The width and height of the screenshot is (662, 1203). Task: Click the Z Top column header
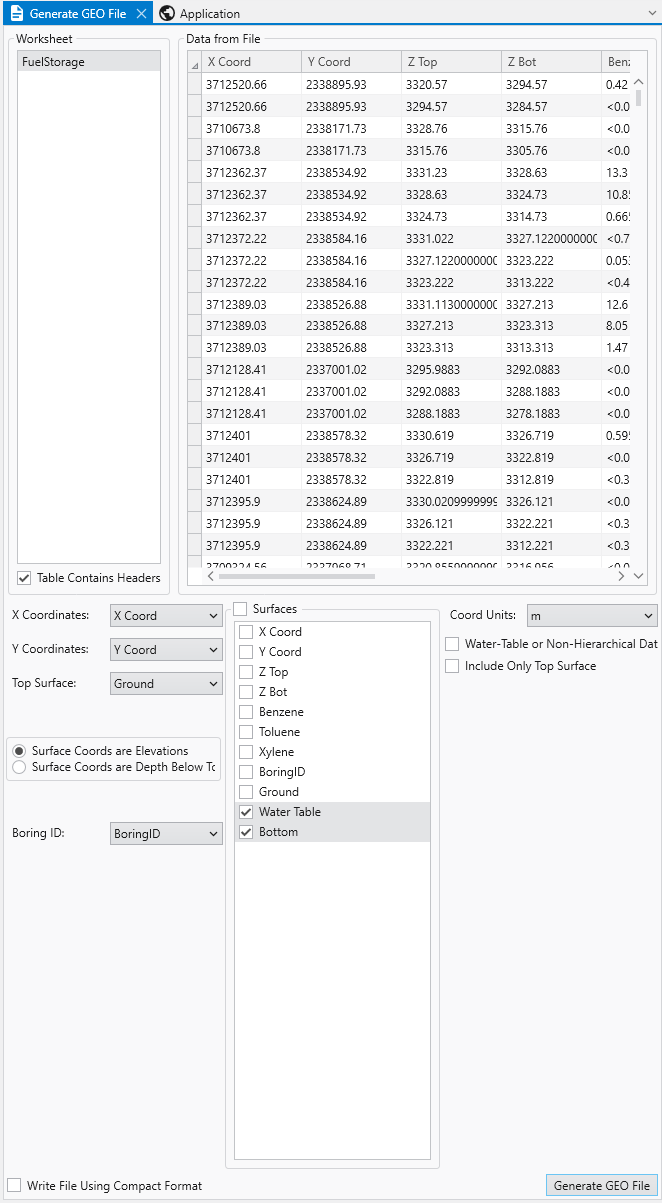(450, 62)
